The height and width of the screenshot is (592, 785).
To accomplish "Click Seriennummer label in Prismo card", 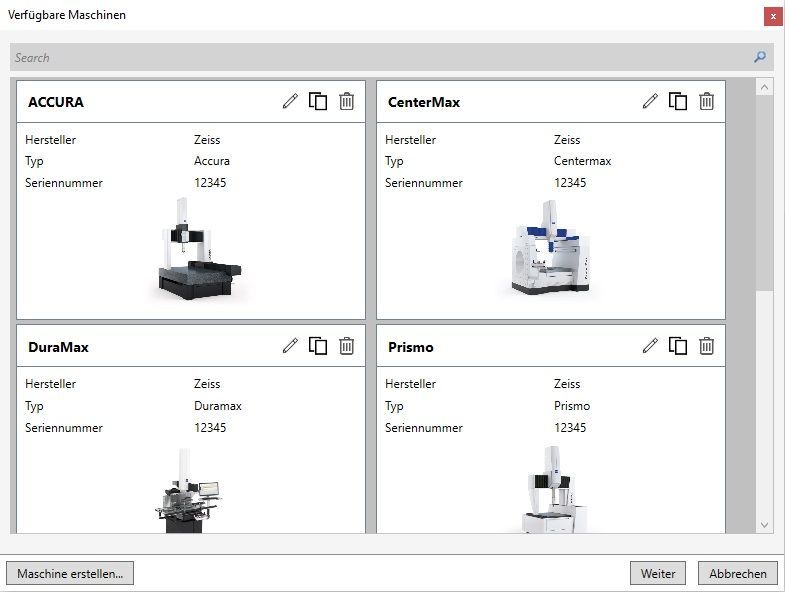I will tap(424, 428).
